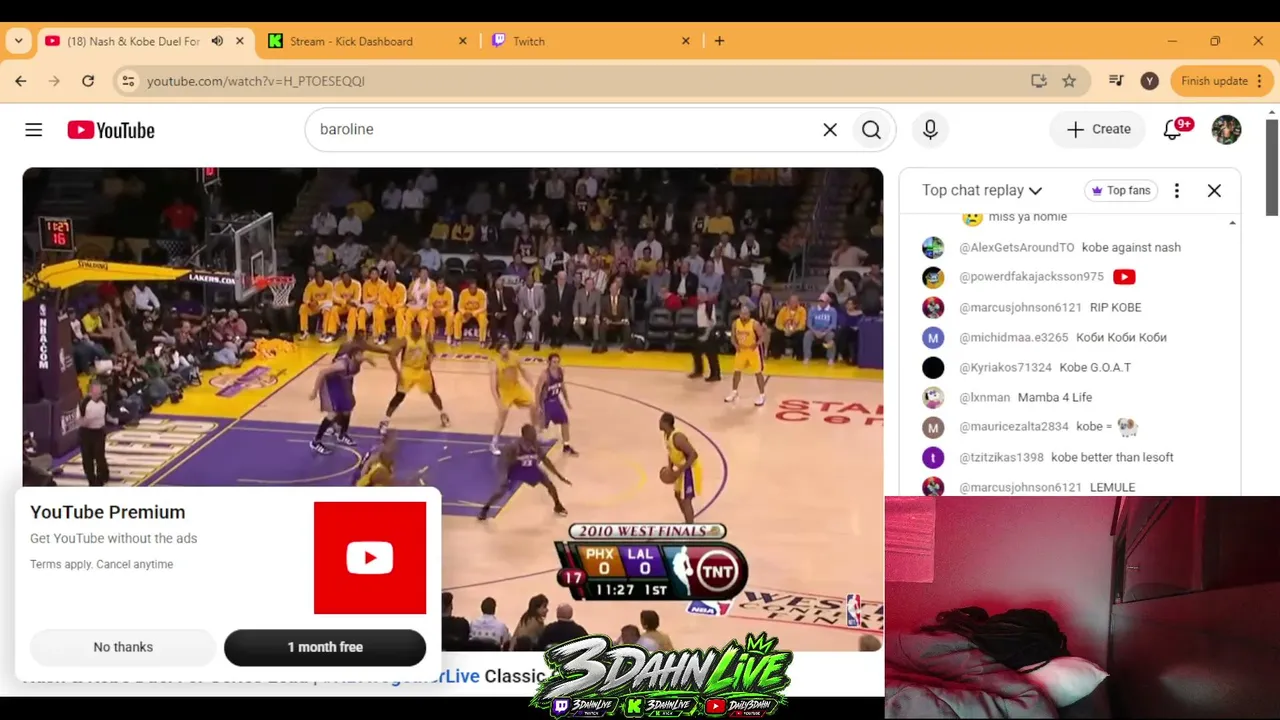The height and width of the screenshot is (720, 1280).
Task: Mute the YouTube tab via its speaker icon
Action: (x=217, y=41)
